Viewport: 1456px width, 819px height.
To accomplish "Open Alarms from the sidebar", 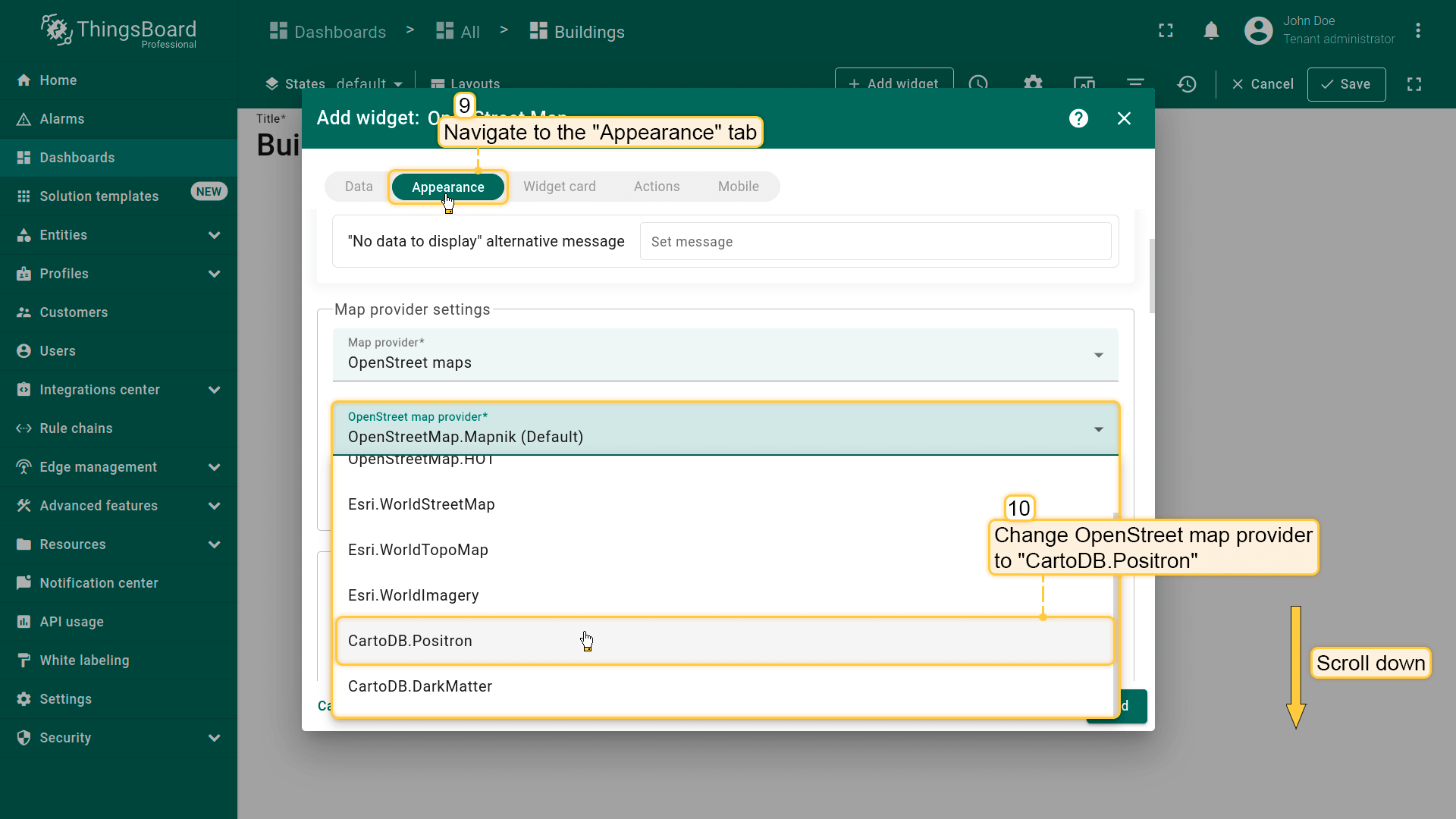I will (x=62, y=119).
